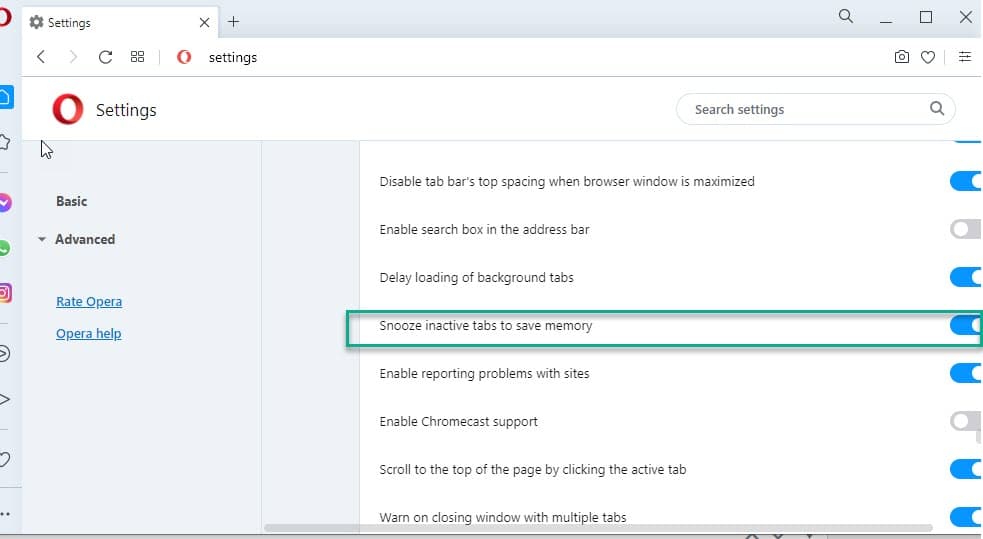Open a new tab with plus button
This screenshot has height=539, width=983.
tap(234, 21)
